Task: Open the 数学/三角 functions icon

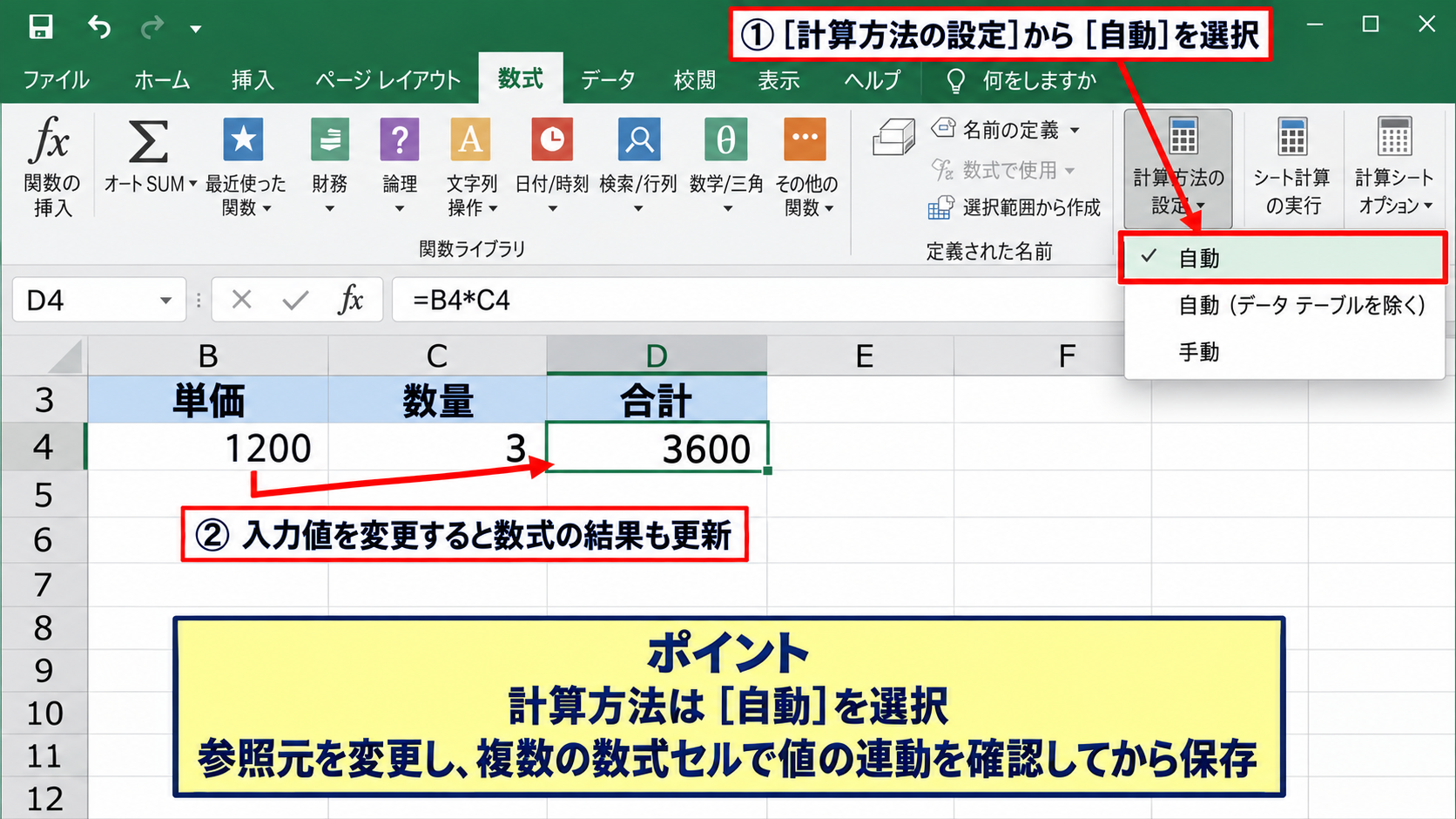Action: tap(726, 139)
